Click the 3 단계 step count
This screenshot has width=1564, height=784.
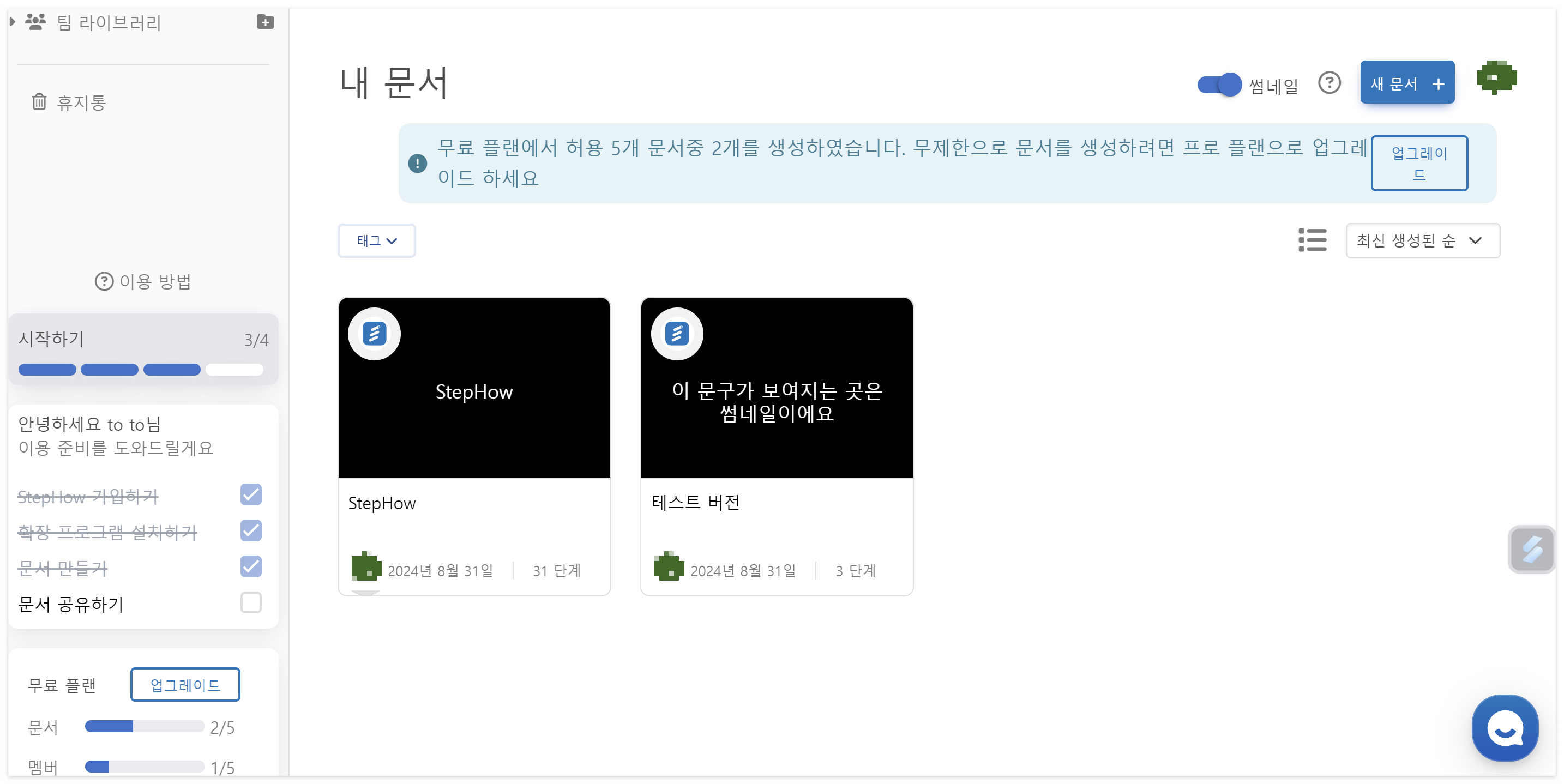[x=856, y=570]
